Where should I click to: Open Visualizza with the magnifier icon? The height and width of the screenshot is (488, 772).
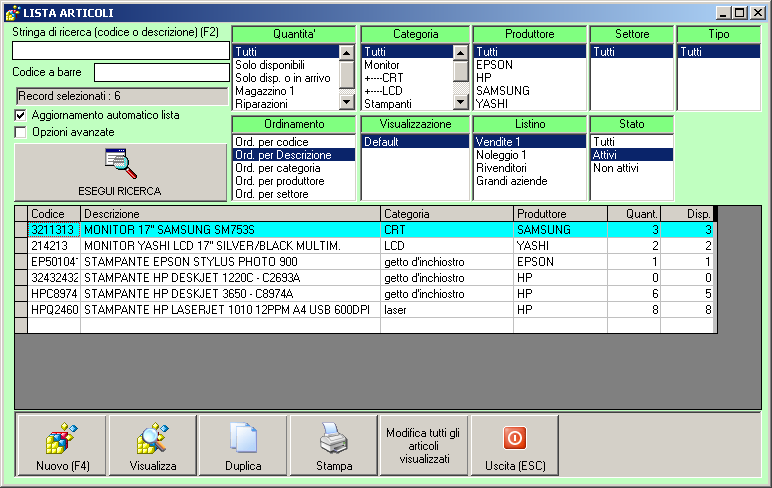pos(152,440)
